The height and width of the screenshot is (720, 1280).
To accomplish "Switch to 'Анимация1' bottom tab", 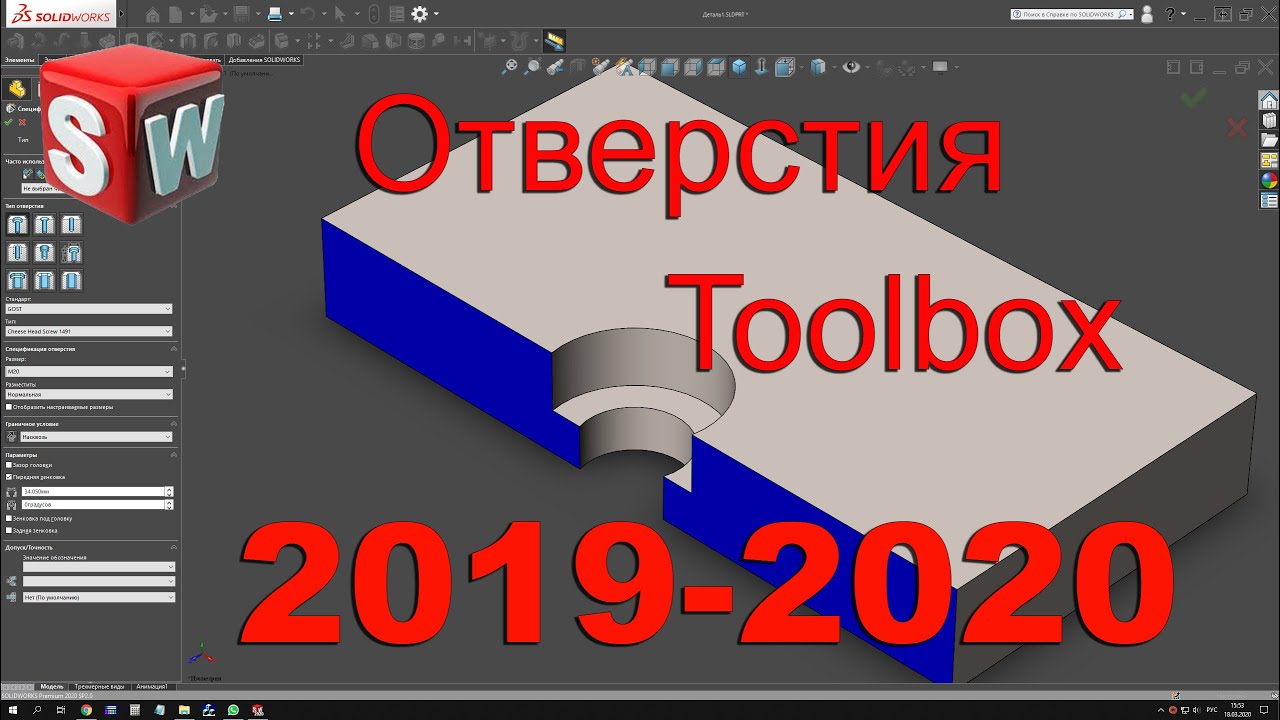I will point(152,687).
